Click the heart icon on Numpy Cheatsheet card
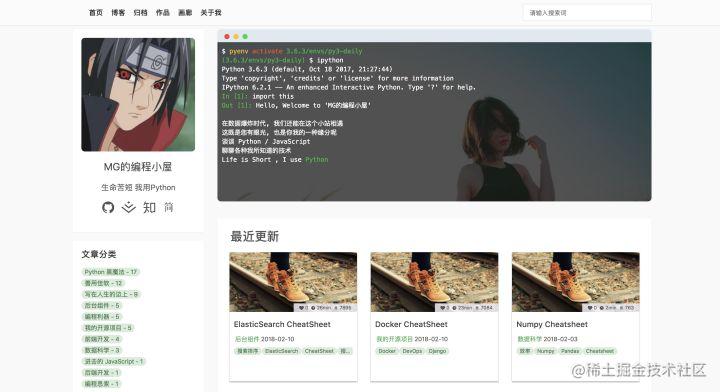Image resolution: width=720 pixels, height=392 pixels. pos(590,308)
